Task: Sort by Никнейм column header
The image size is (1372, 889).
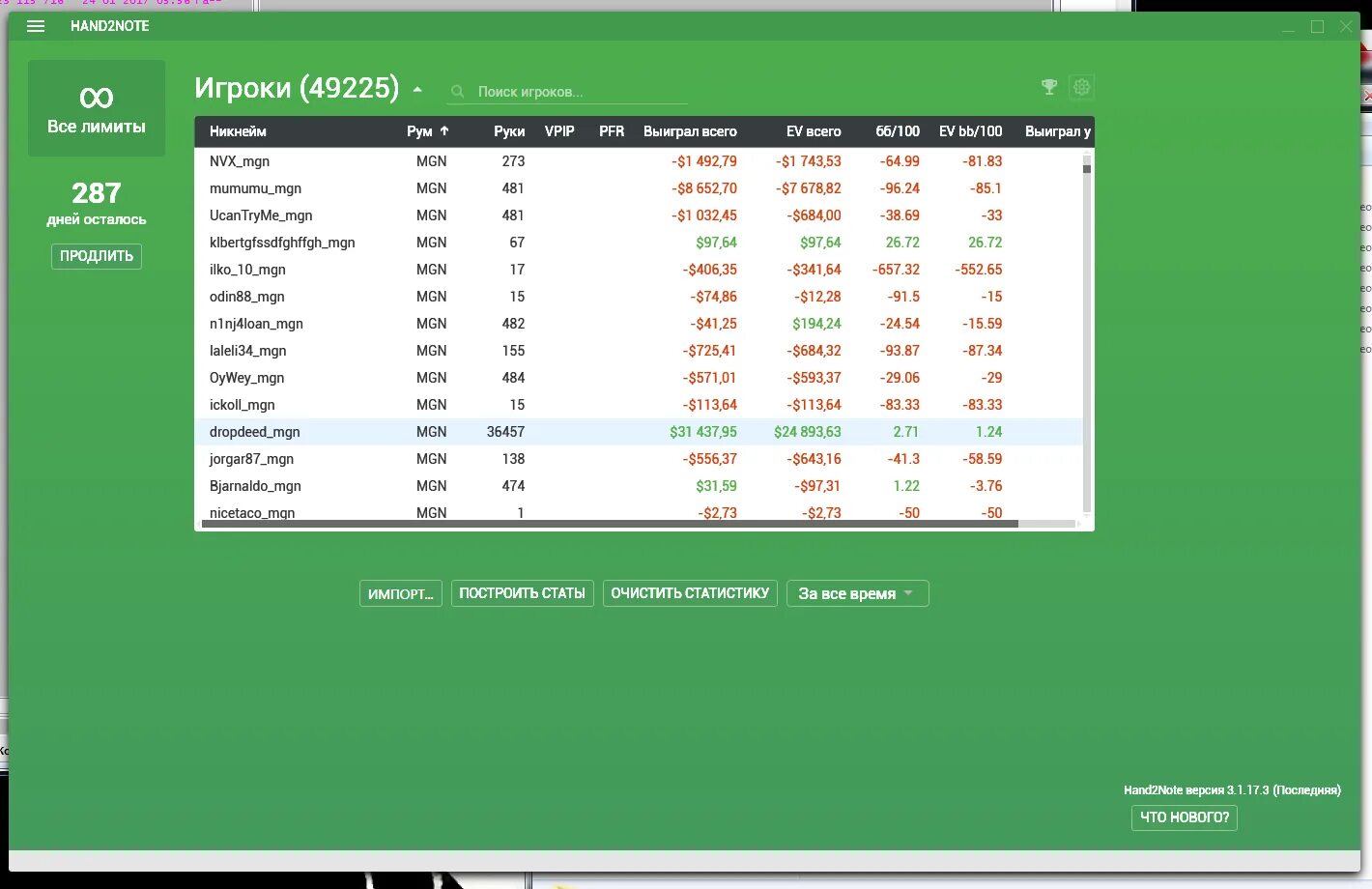Action: point(238,131)
